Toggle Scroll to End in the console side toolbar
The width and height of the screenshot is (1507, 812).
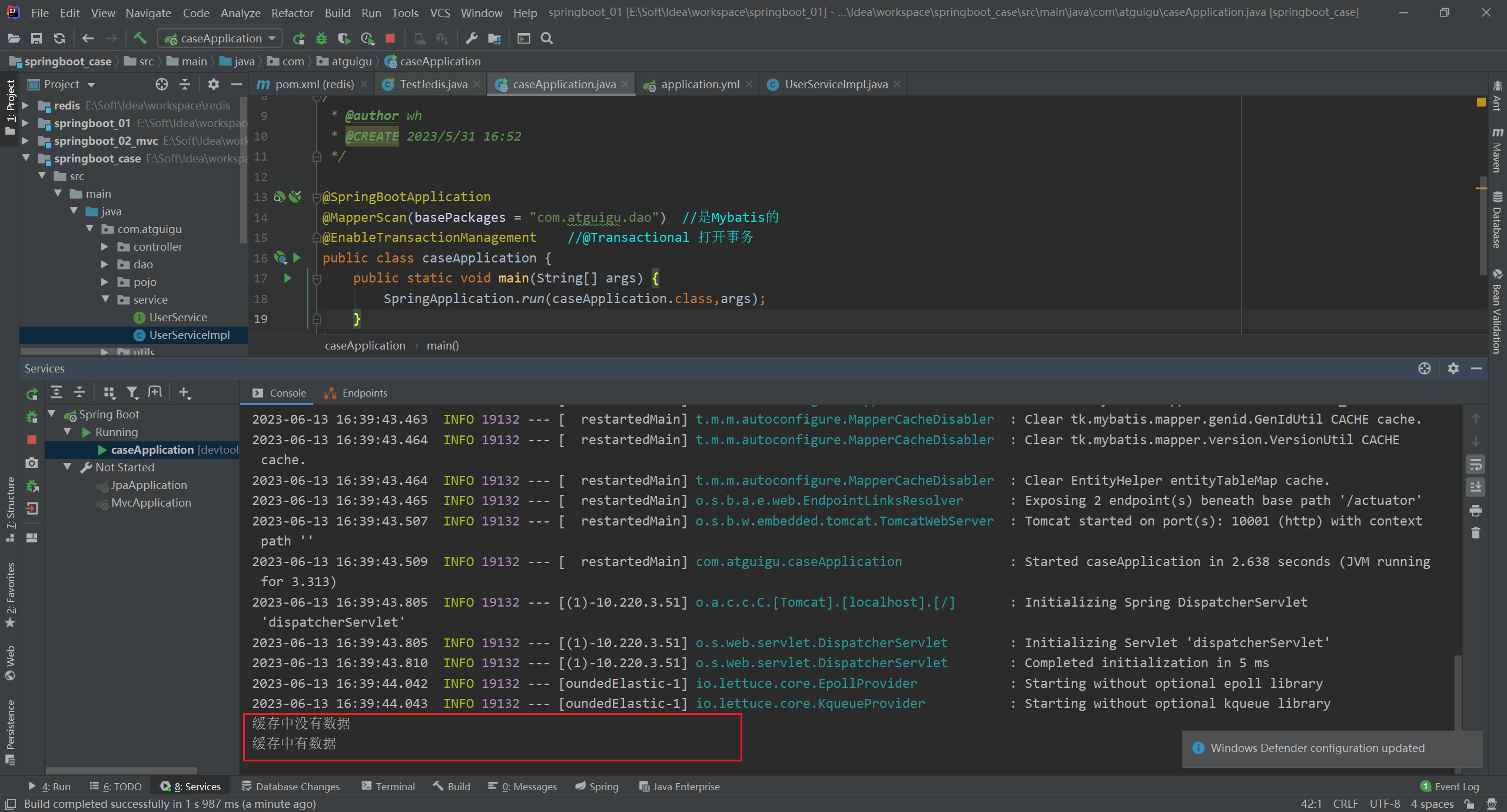pos(1475,487)
